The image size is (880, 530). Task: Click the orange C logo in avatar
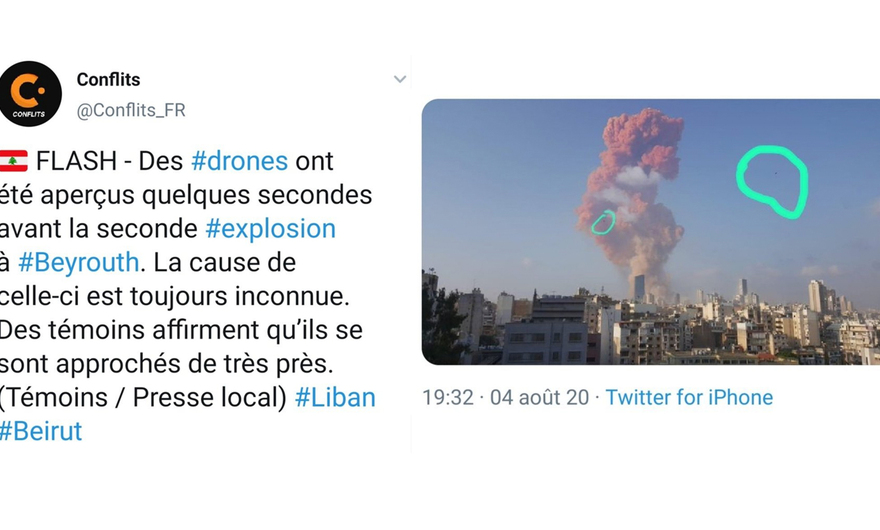pos(27,90)
